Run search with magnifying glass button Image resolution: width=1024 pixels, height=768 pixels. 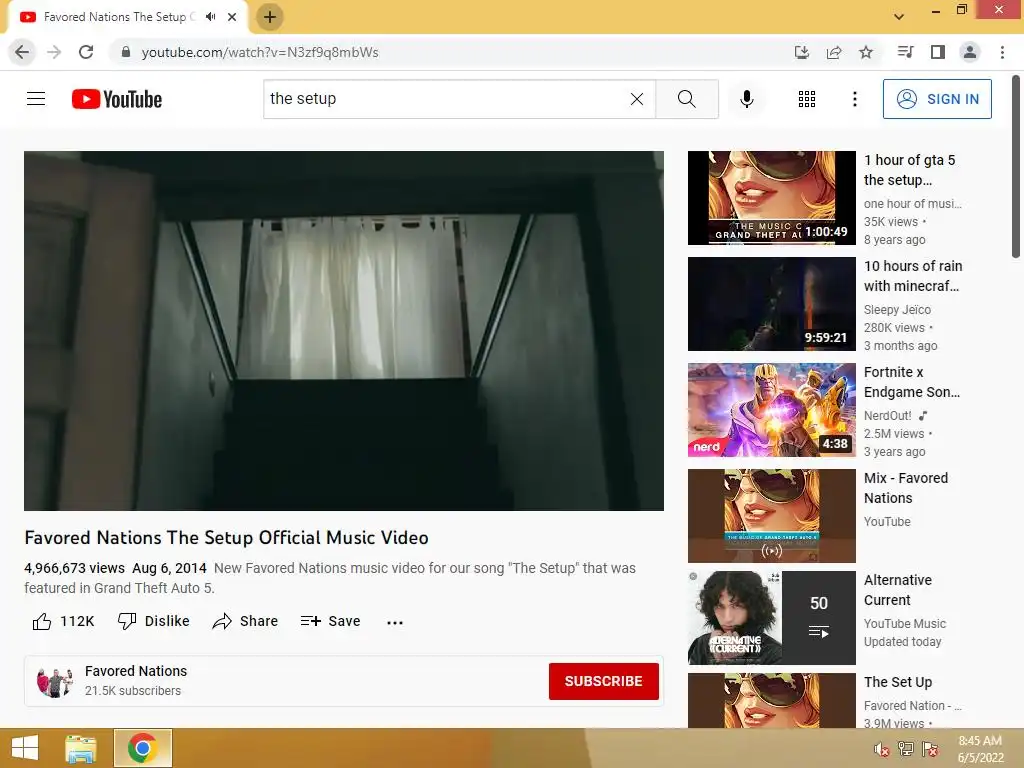[686, 99]
